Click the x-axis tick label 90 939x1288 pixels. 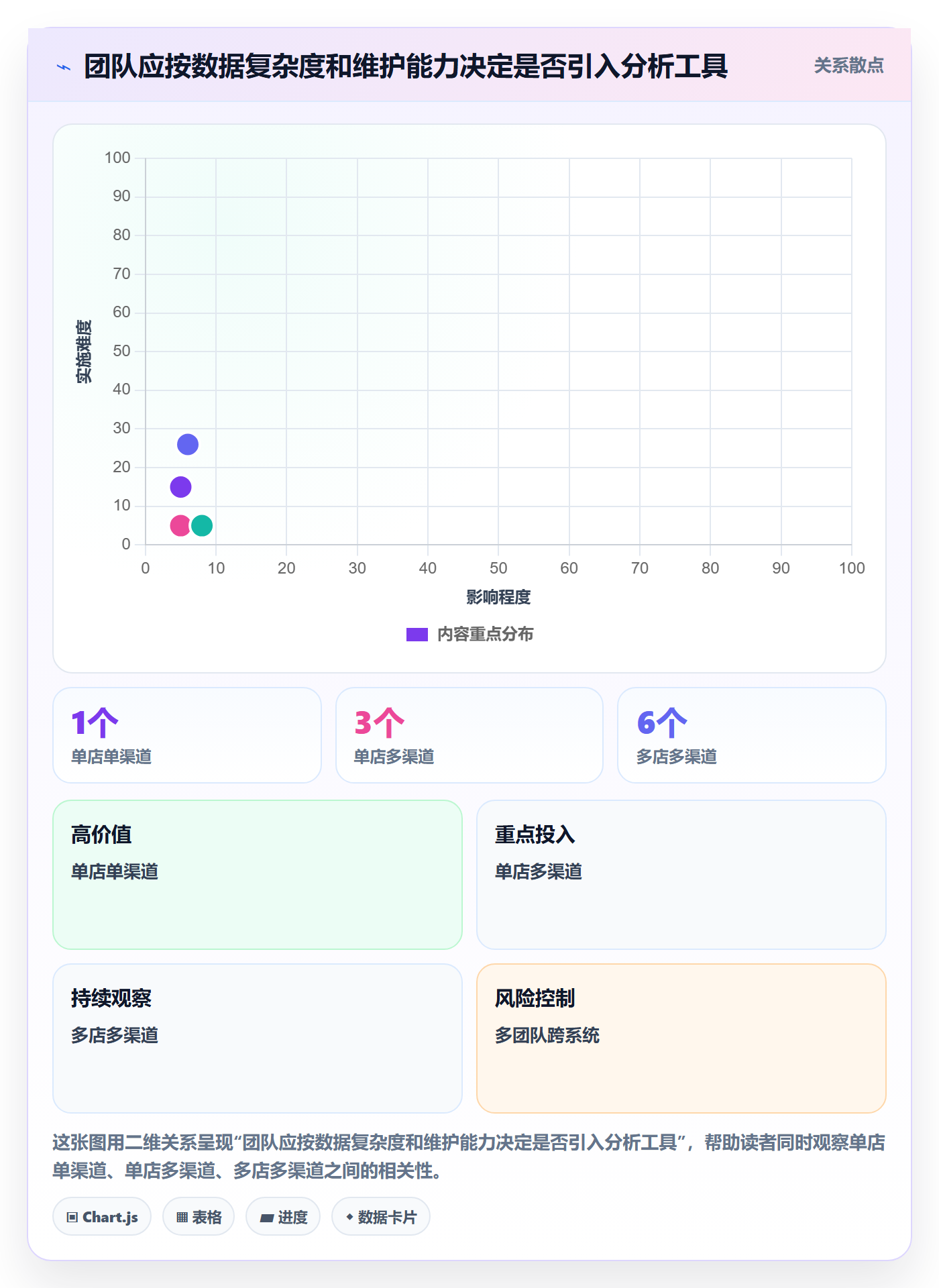781,568
